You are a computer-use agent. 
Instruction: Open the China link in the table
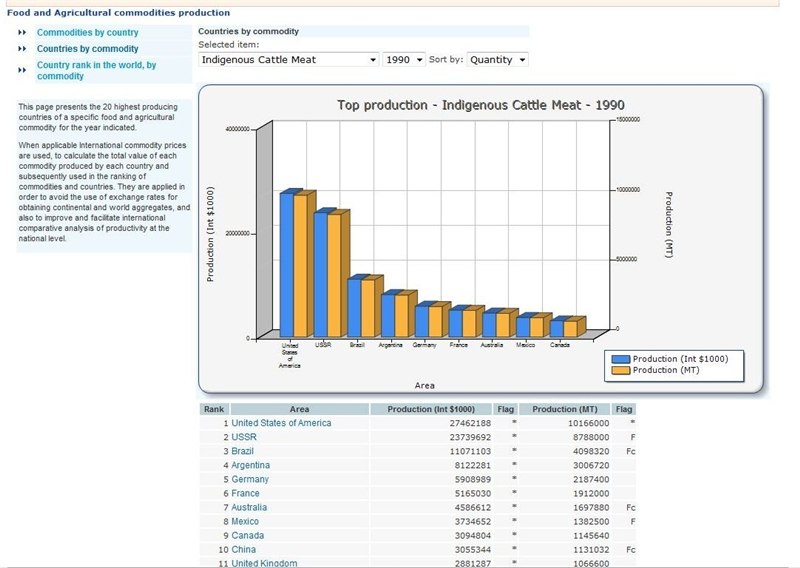[x=243, y=550]
